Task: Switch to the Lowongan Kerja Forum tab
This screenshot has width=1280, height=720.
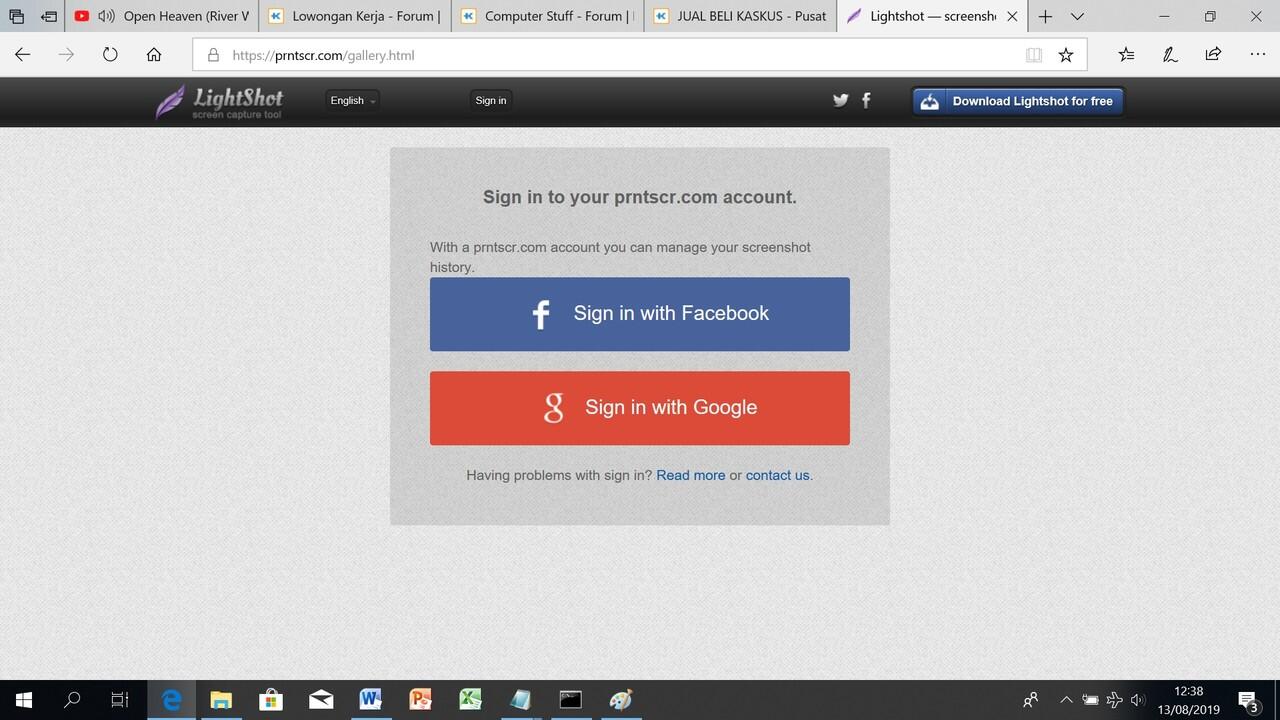Action: click(x=355, y=16)
